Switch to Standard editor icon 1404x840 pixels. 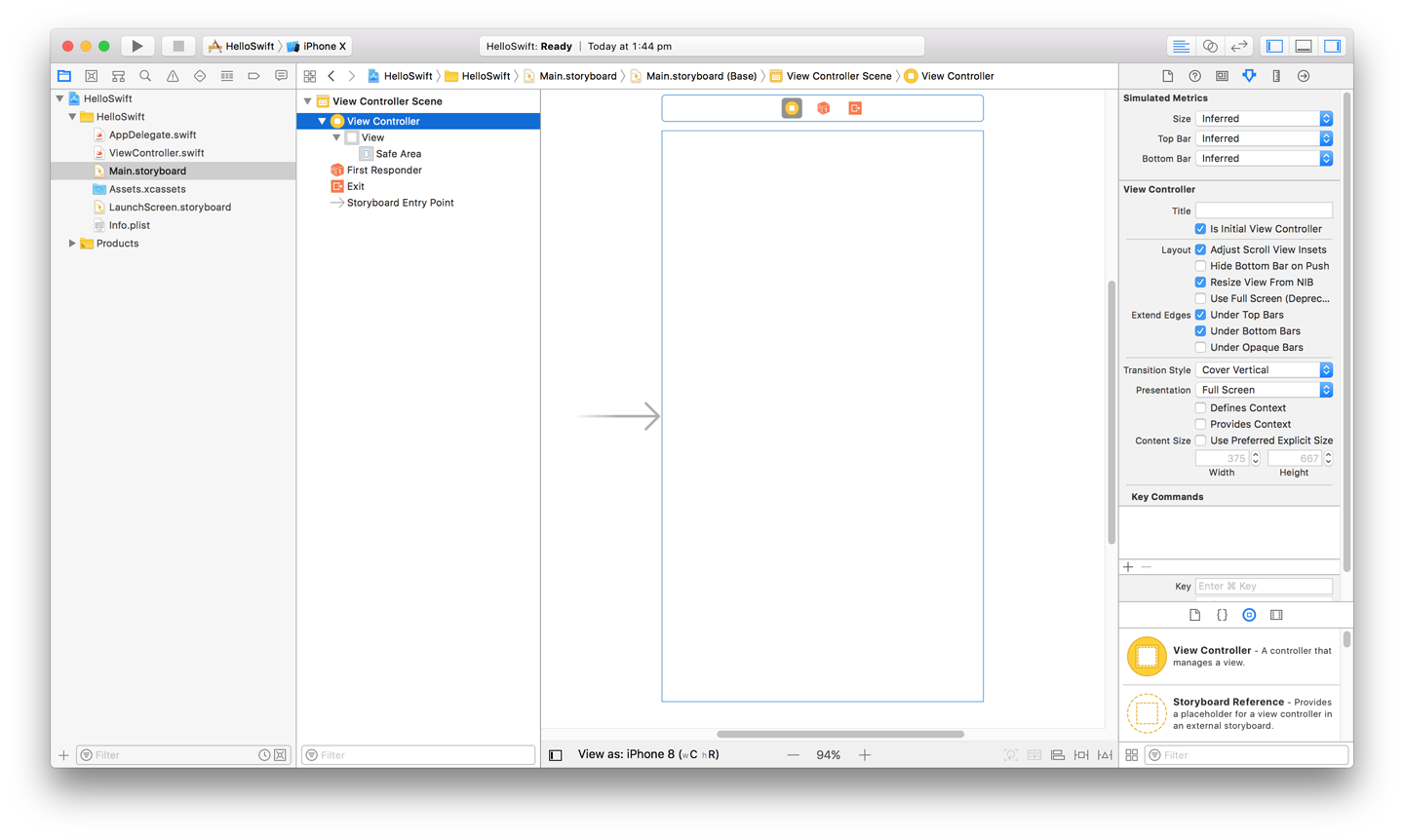coord(1181,46)
